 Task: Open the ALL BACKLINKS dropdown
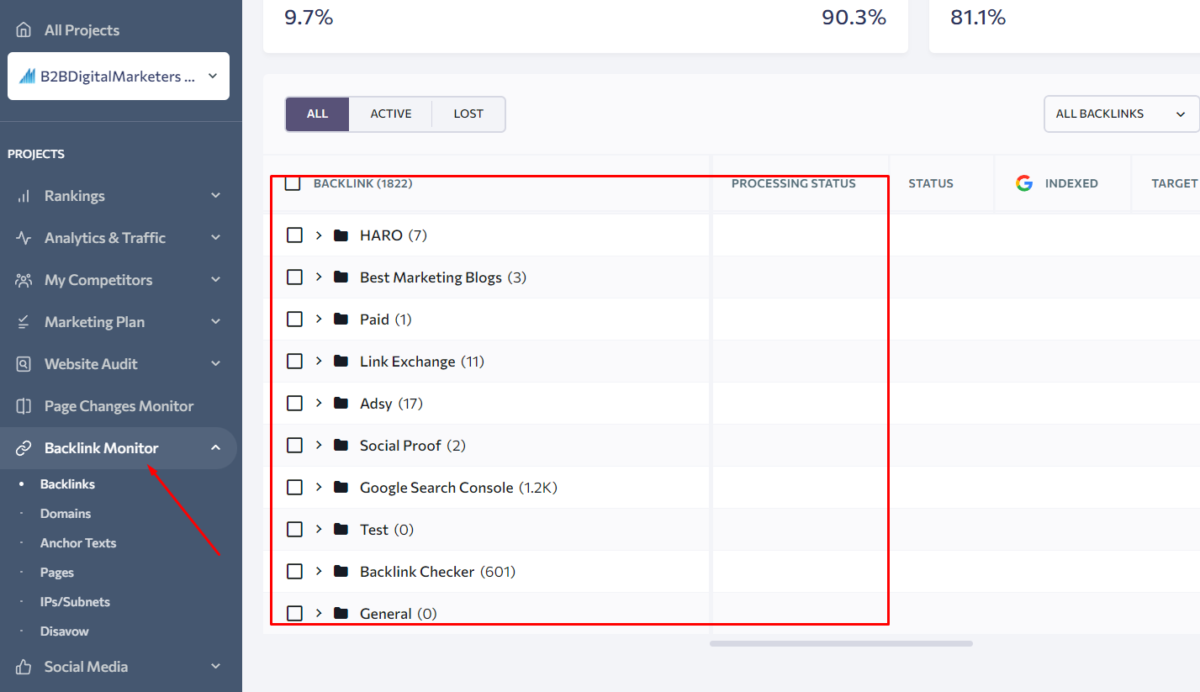(x=1120, y=113)
